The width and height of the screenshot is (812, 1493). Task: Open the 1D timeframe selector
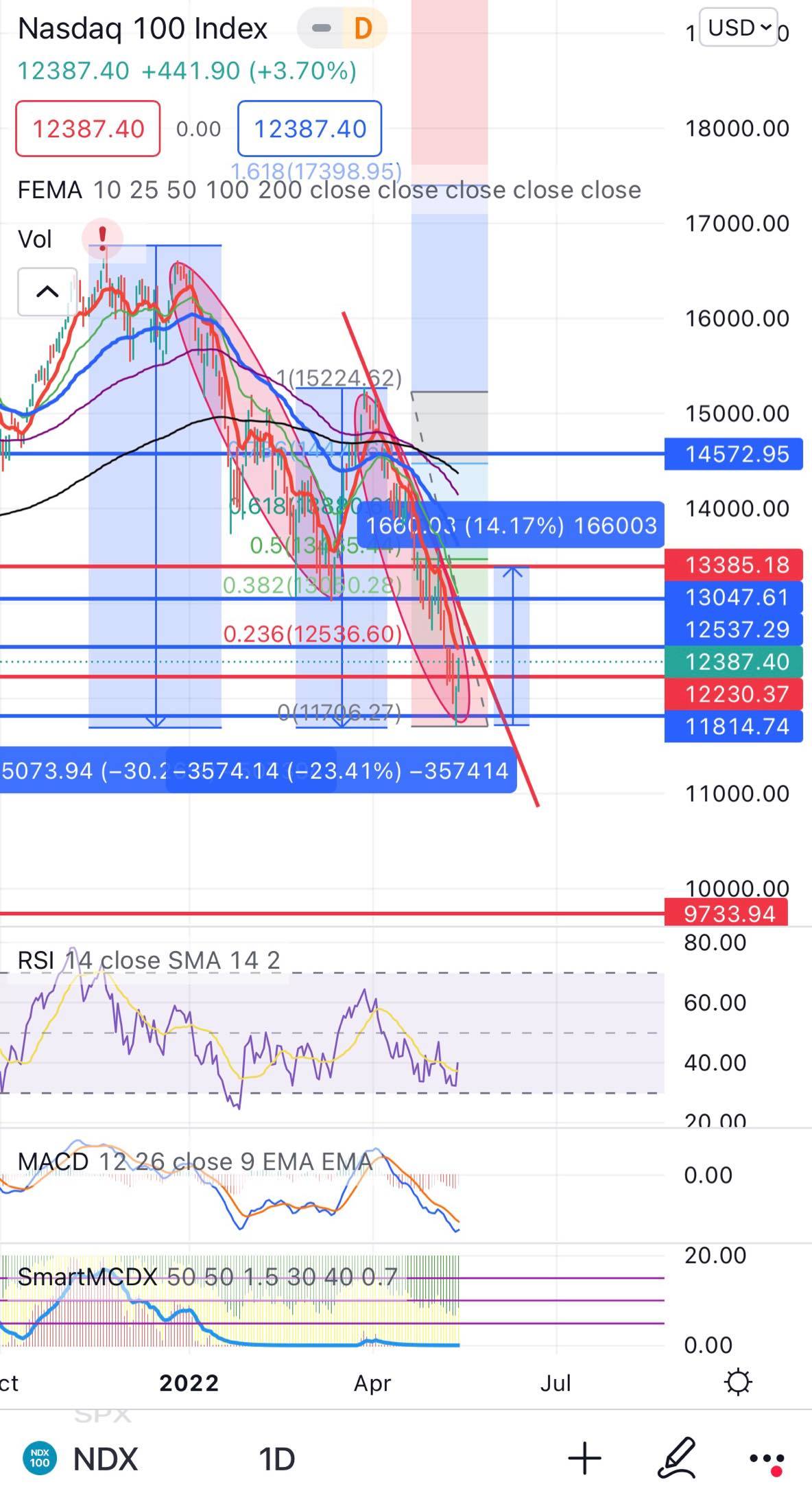click(276, 1459)
